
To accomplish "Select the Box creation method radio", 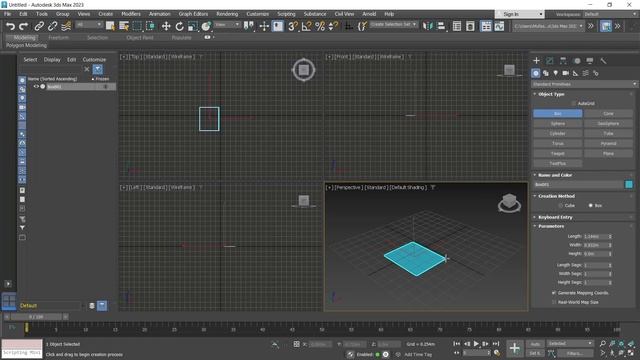I will coord(591,206).
